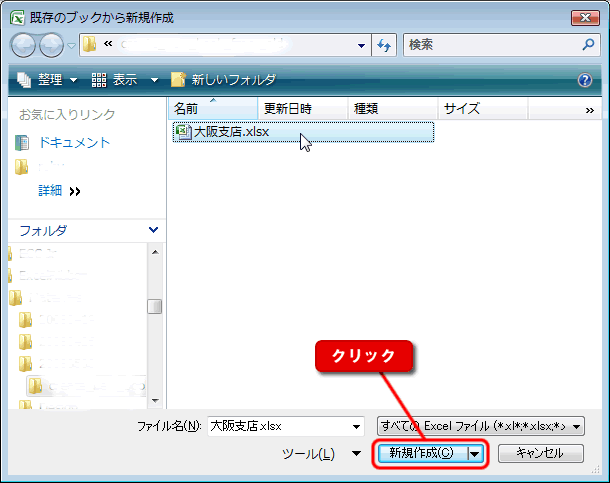Click the 新規作成 button

click(x=421, y=453)
